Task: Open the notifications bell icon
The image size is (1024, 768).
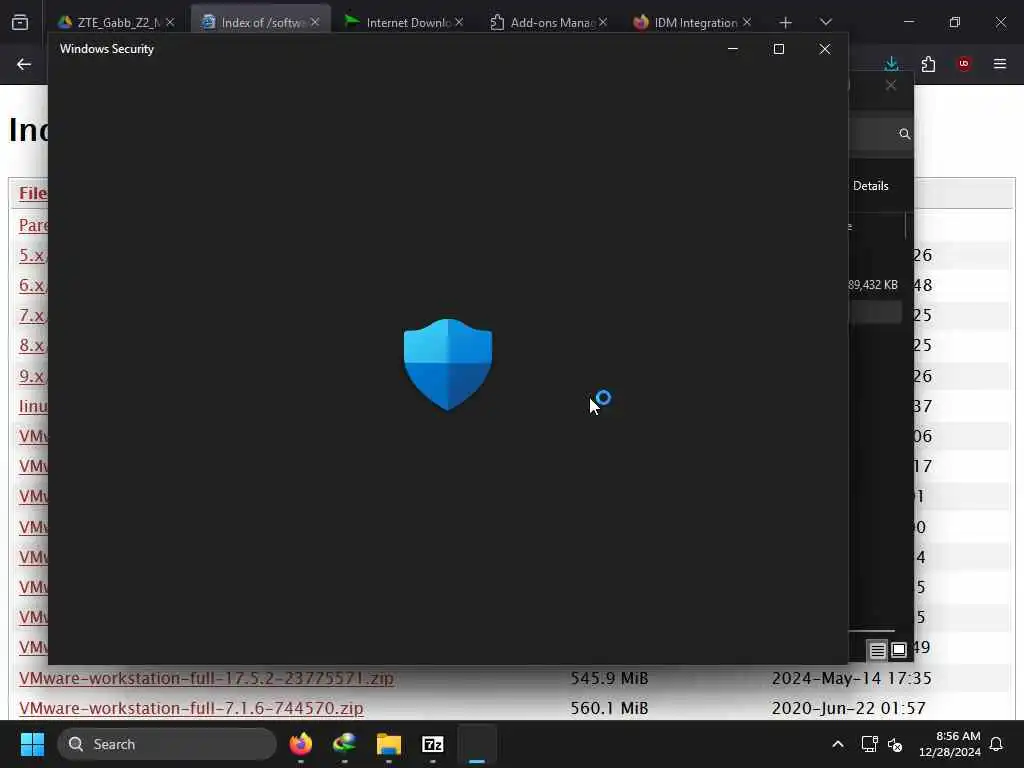Action: click(x=997, y=744)
